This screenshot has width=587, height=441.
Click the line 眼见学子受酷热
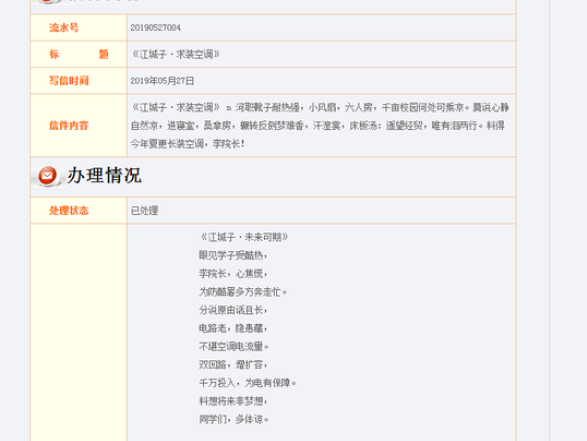coord(233,255)
